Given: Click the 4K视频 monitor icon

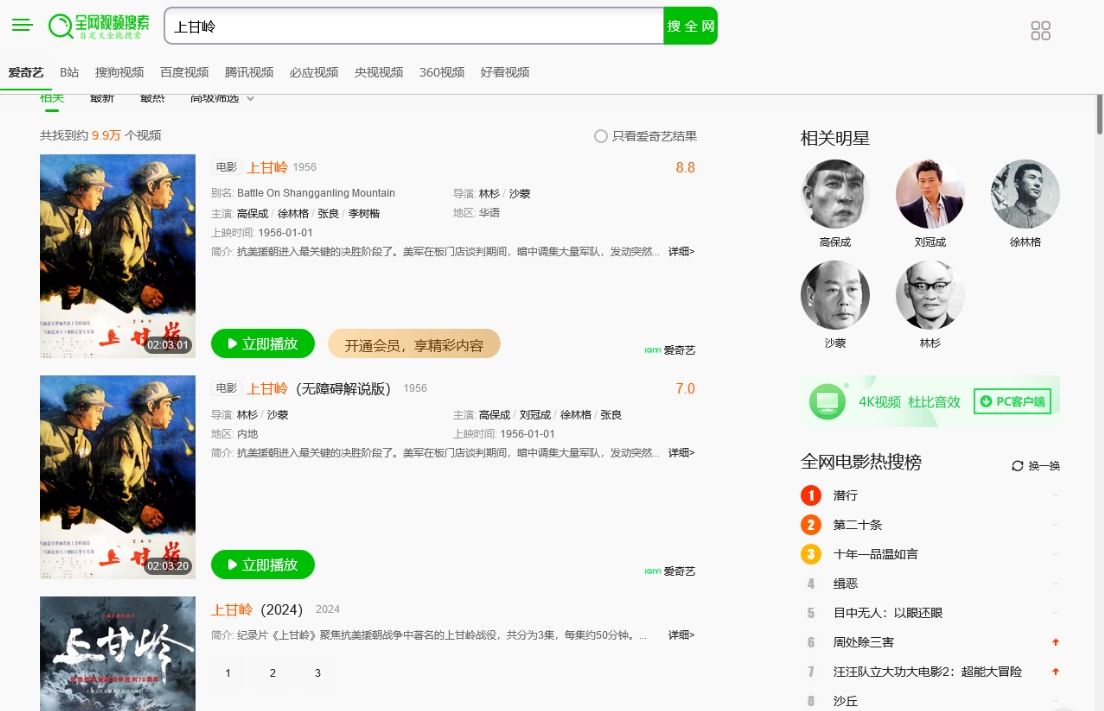Looking at the screenshot, I should (828, 401).
